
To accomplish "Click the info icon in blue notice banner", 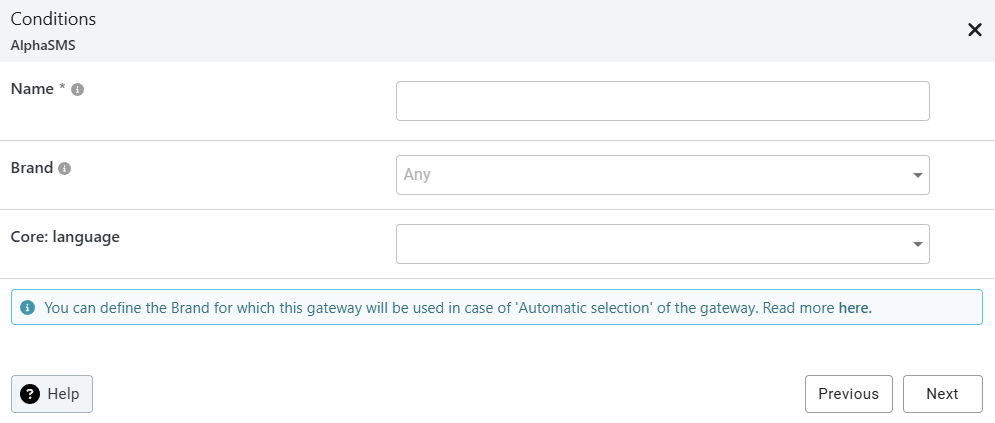I will [x=28, y=308].
